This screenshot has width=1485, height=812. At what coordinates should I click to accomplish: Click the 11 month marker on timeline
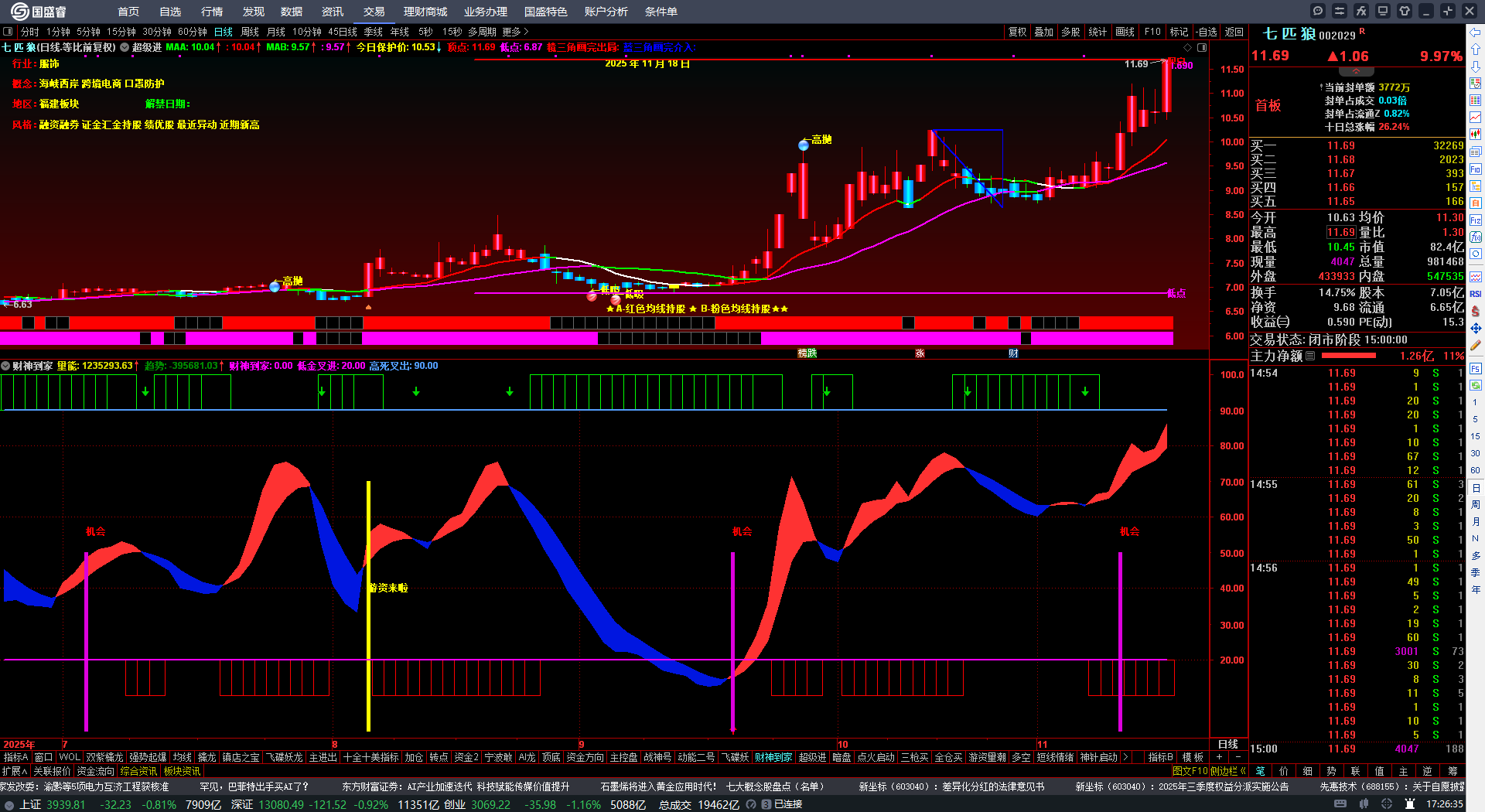point(1042,745)
